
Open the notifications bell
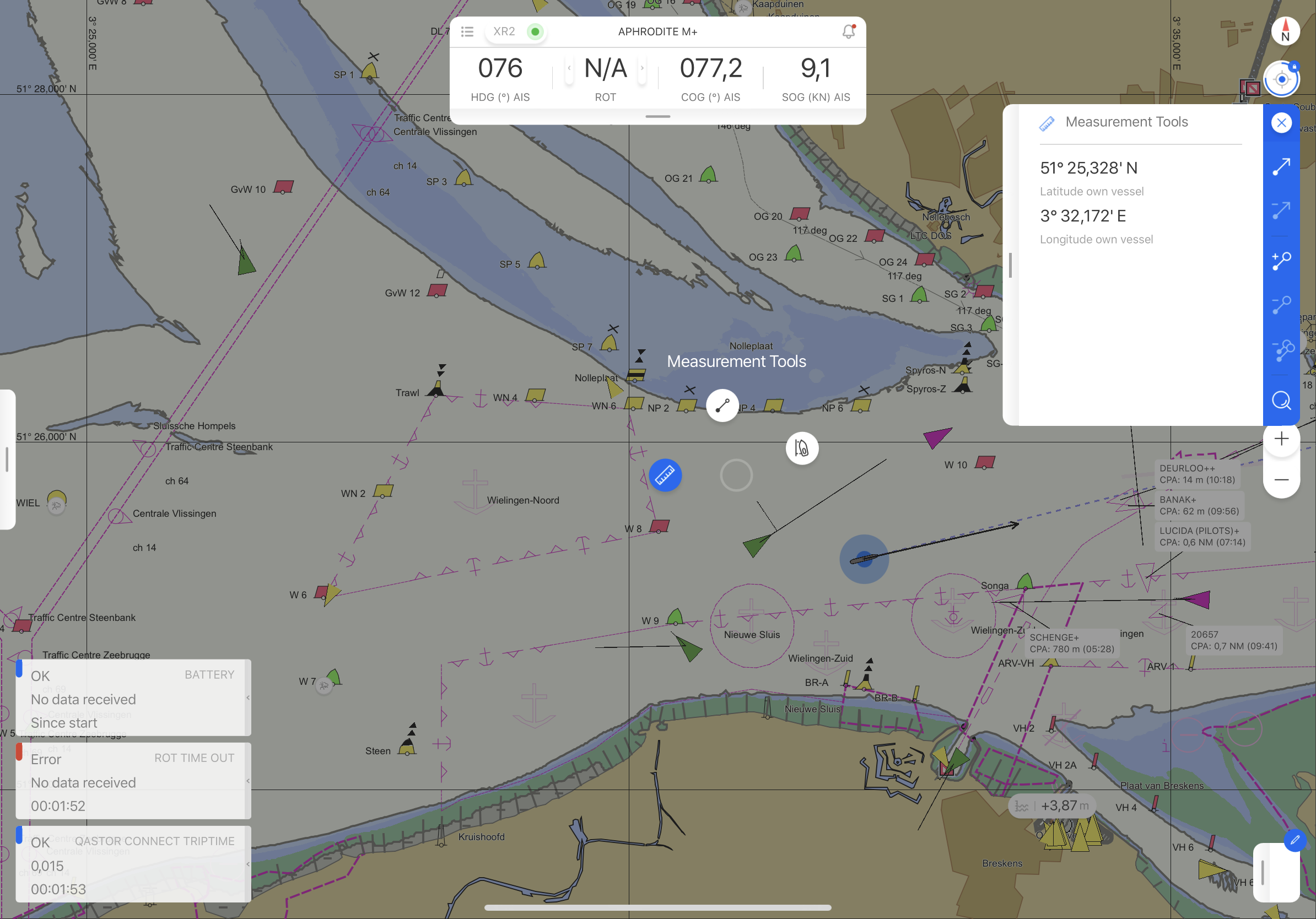(848, 31)
